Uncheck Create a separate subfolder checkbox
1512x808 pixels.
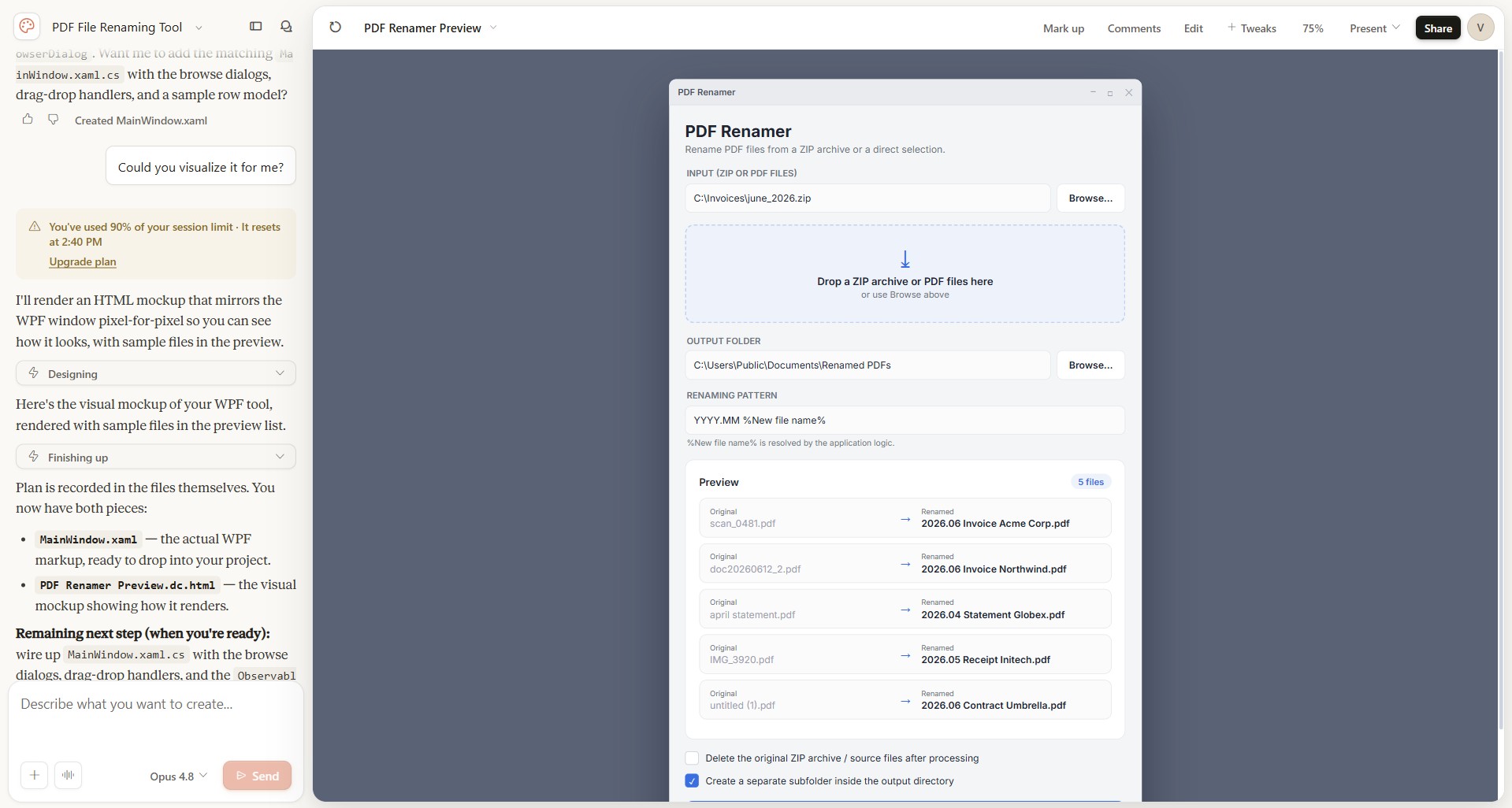pos(692,781)
